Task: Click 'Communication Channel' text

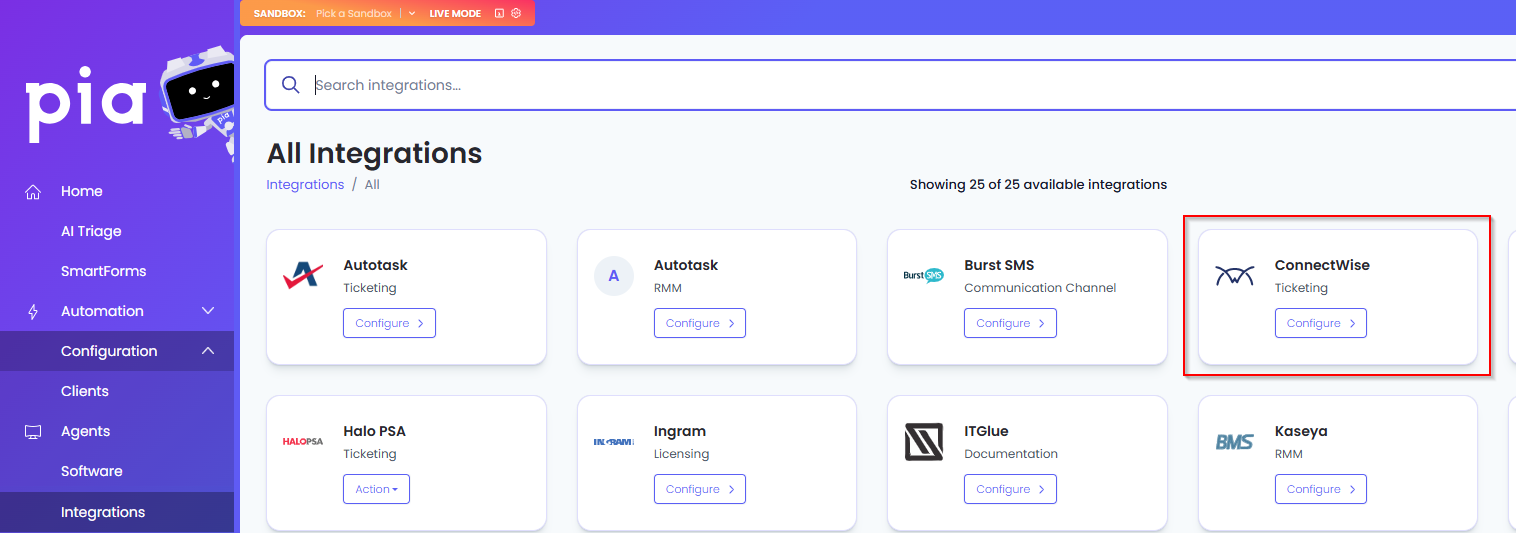Action: (x=1040, y=288)
